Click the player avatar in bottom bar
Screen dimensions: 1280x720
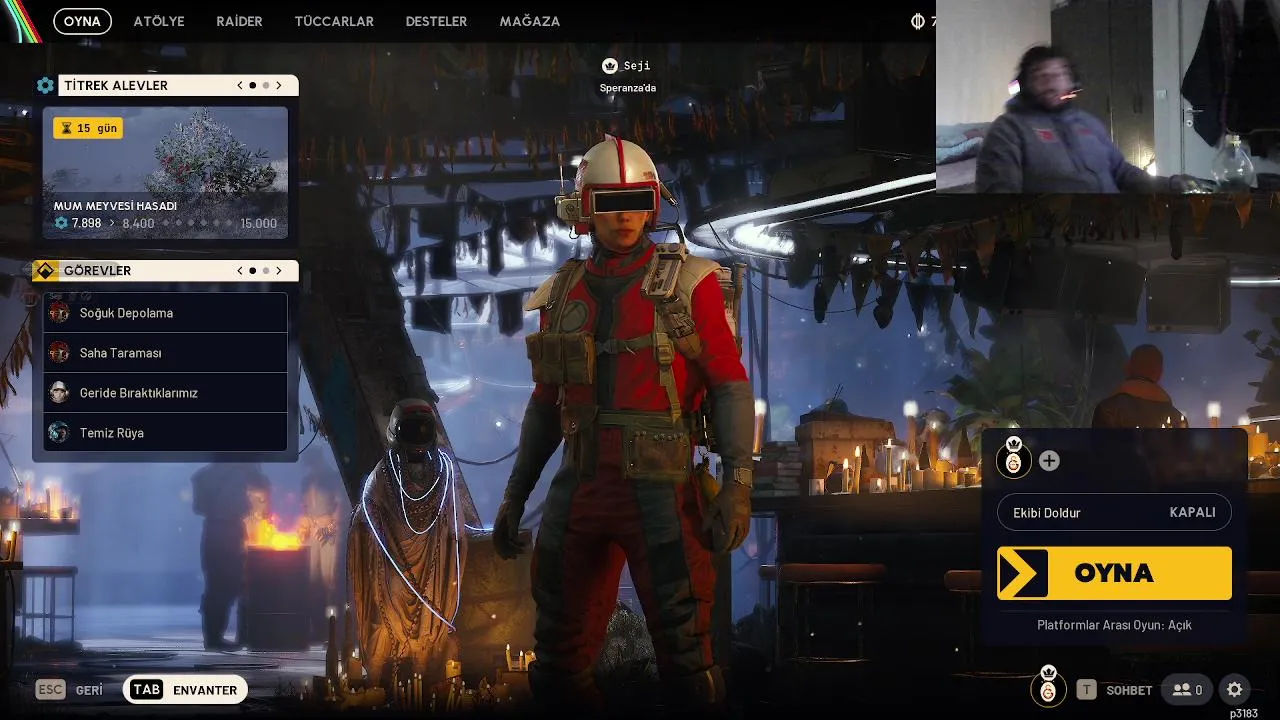(x=1048, y=688)
